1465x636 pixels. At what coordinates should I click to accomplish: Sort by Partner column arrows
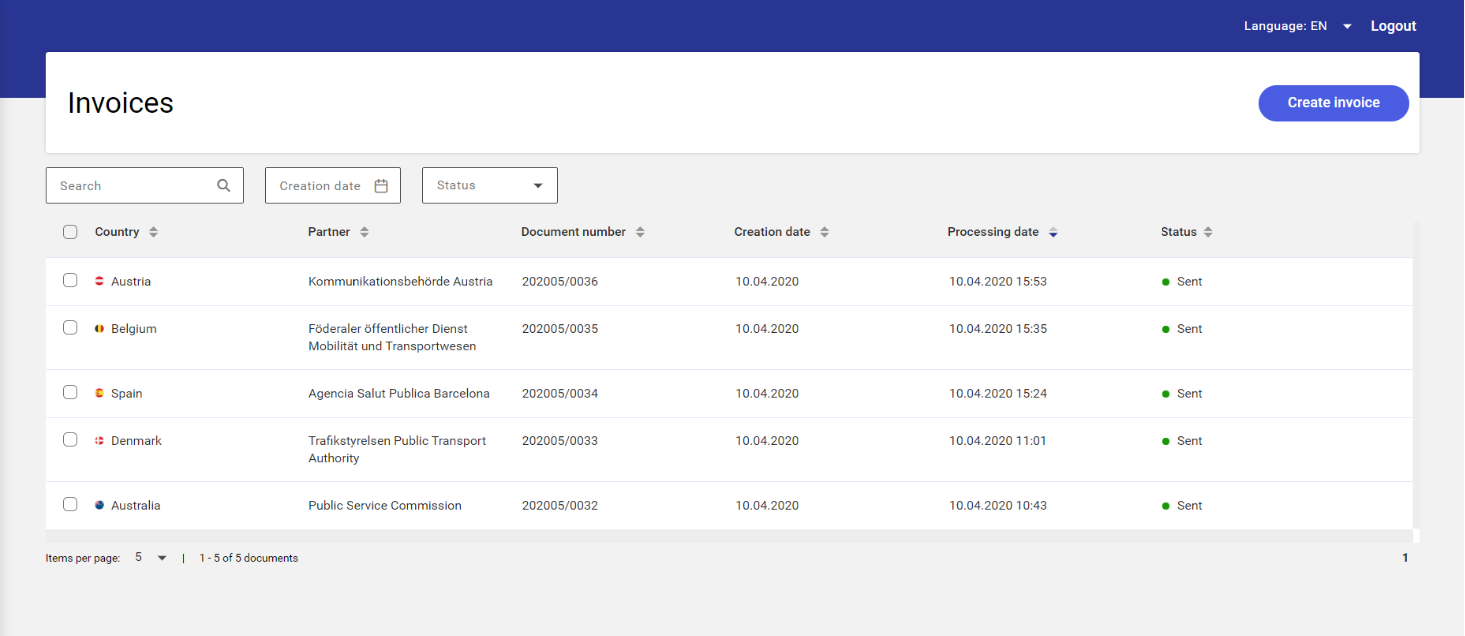coord(364,232)
